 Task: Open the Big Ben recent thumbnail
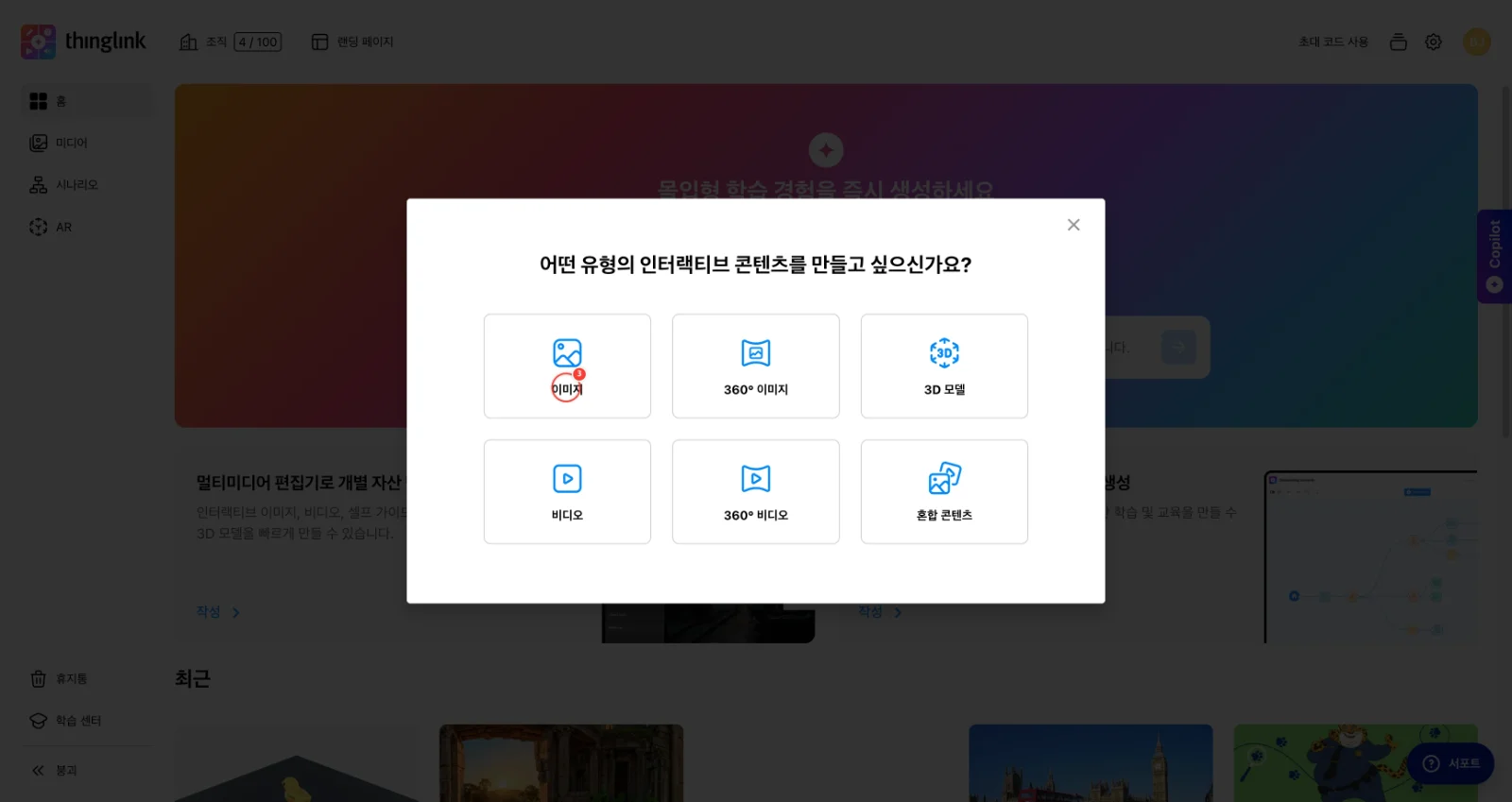point(1091,763)
